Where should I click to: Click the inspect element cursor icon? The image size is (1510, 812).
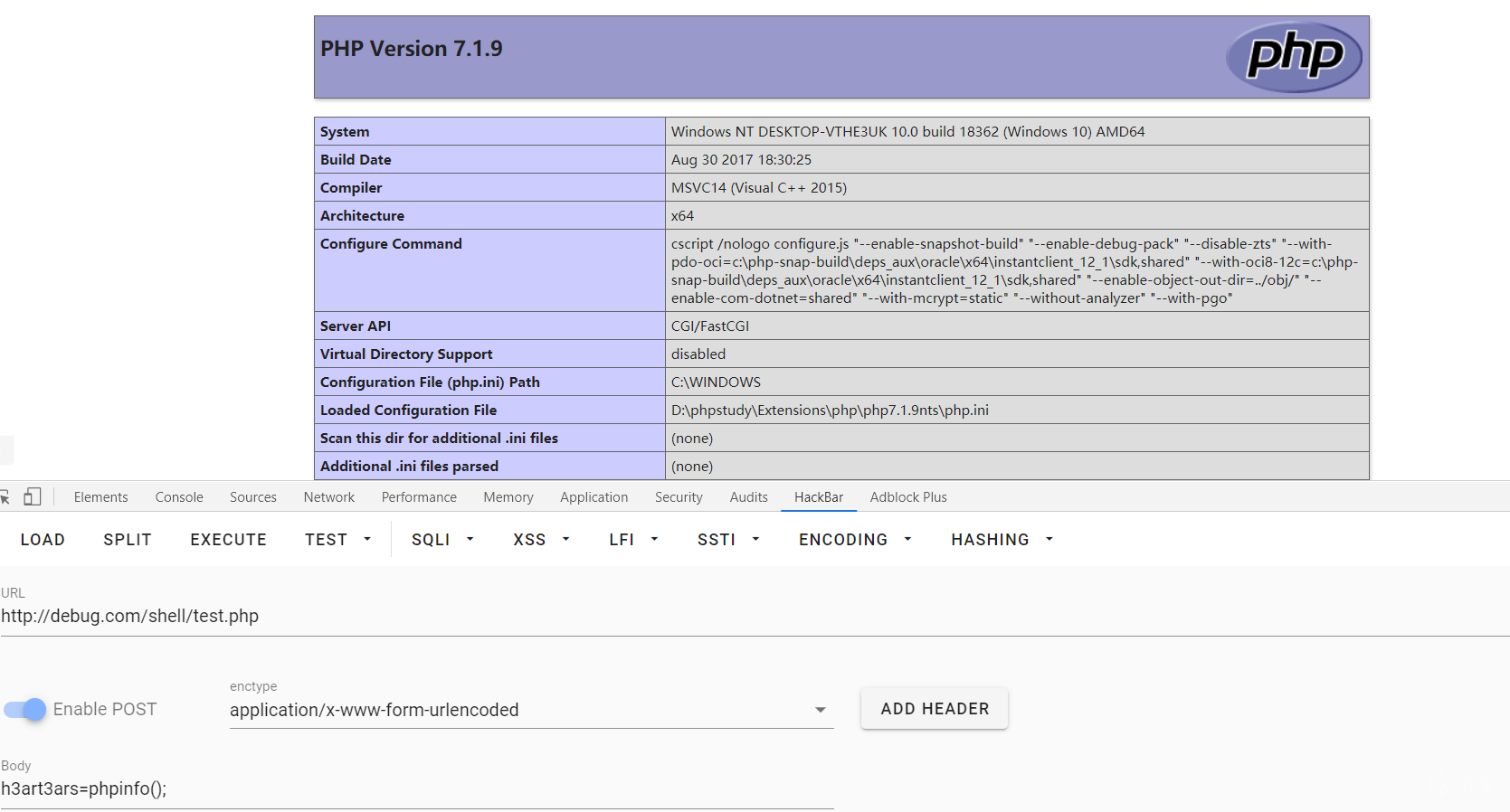click(5, 497)
